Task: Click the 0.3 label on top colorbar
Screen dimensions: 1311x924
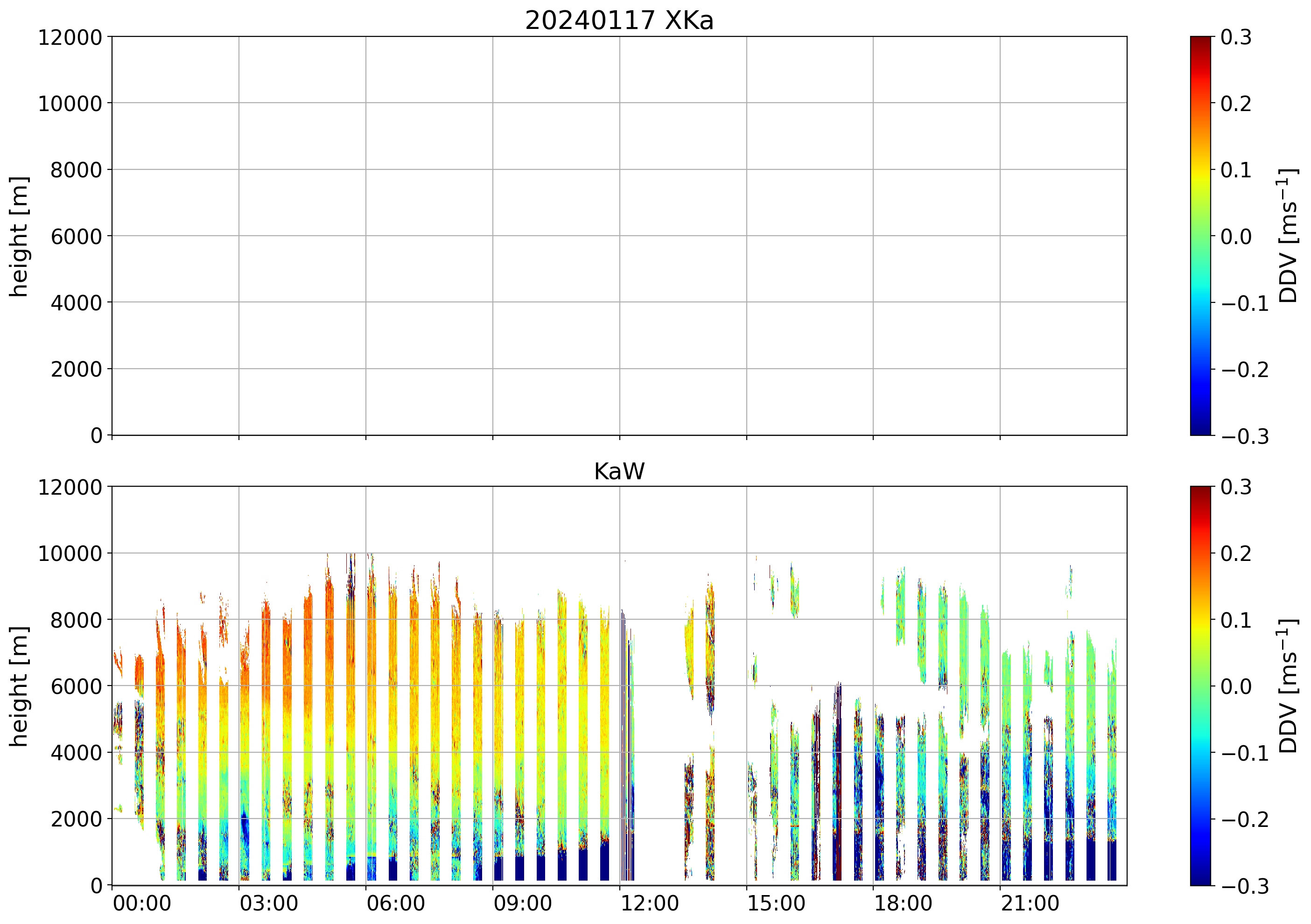Action: tap(1236, 37)
